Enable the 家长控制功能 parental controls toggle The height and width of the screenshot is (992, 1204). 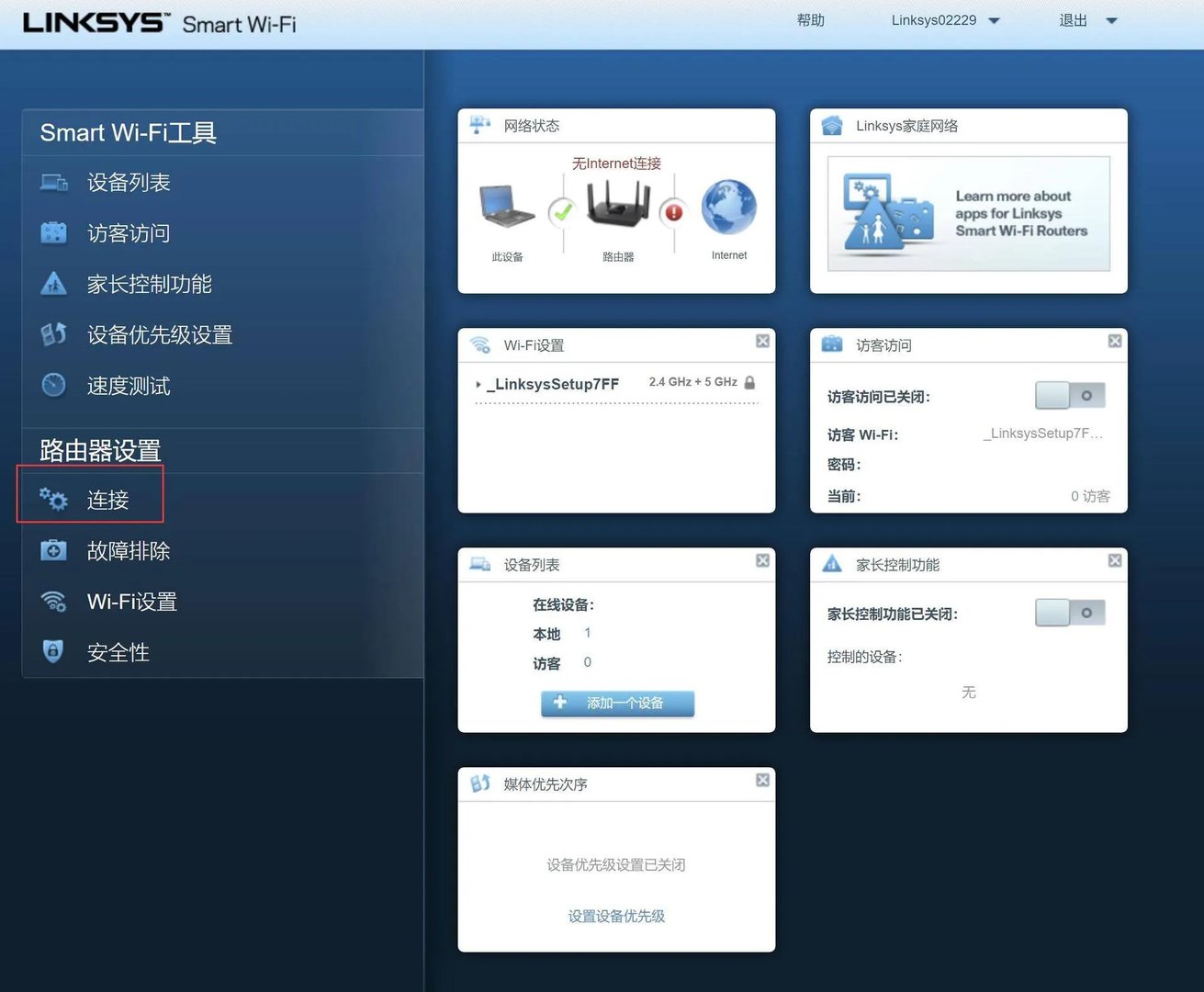coord(1069,612)
